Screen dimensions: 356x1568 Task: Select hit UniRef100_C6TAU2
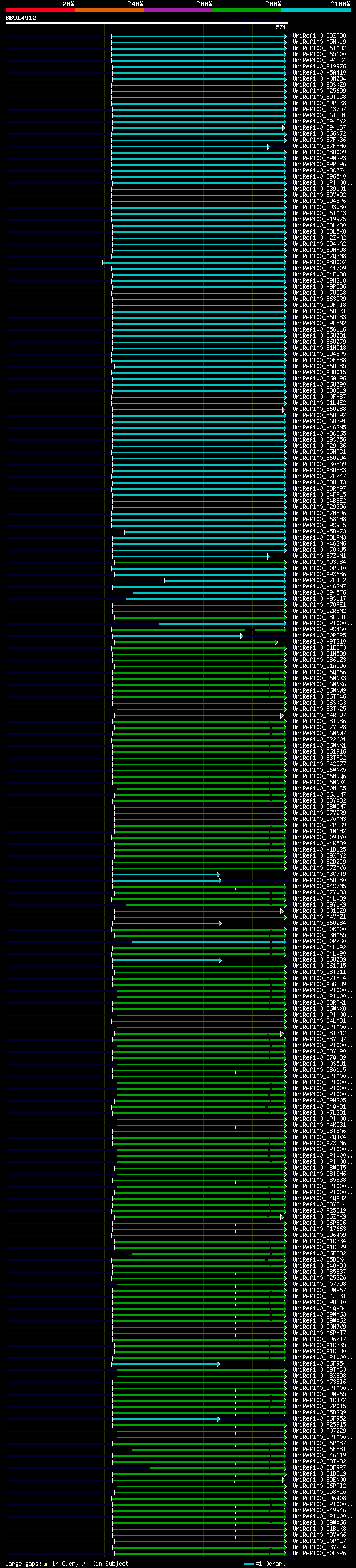pyautogui.click(x=319, y=48)
